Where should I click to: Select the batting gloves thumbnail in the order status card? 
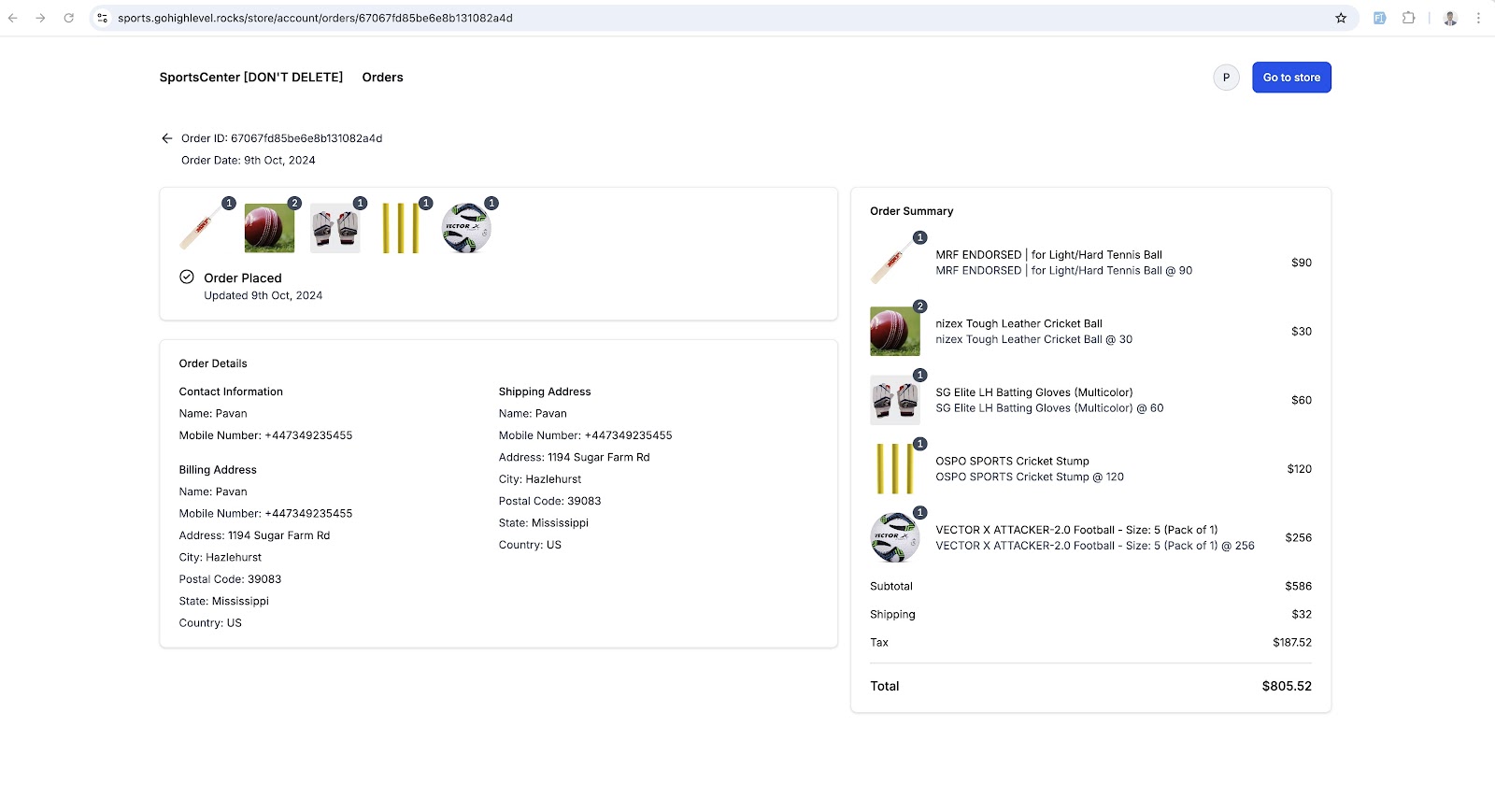(x=335, y=228)
